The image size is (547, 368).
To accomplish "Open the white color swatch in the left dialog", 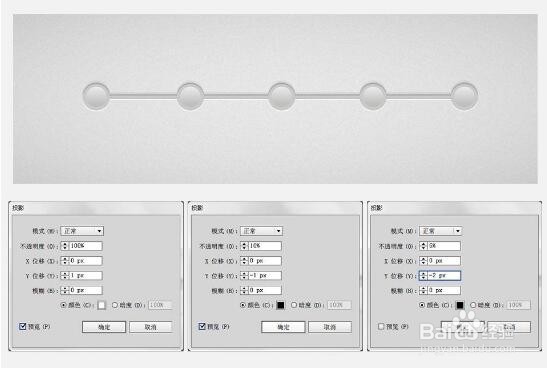I will pos(102,305).
